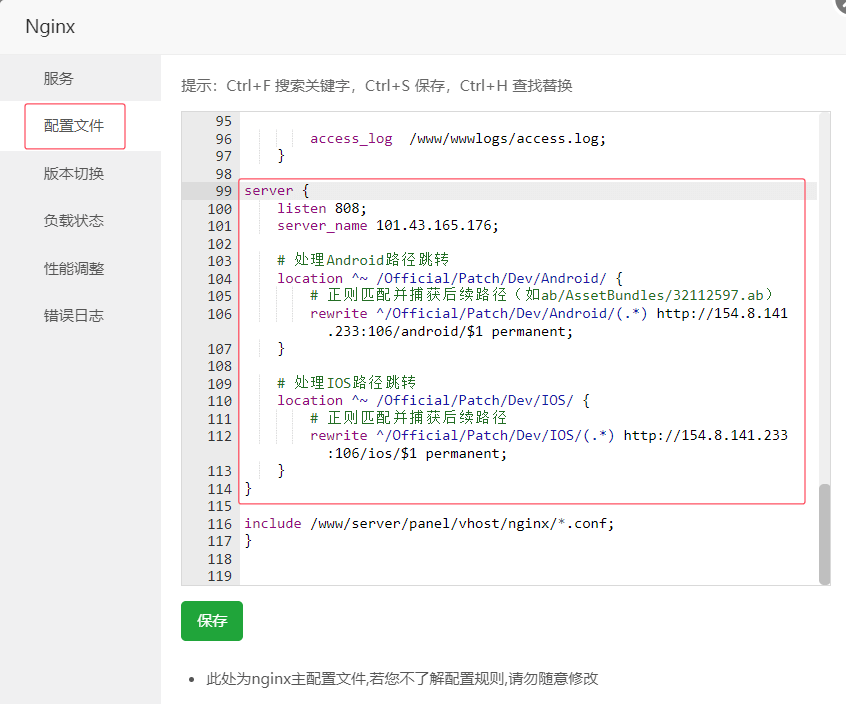Click the IOS rewrite rule line
The width and height of the screenshot is (846, 704).
548,436
